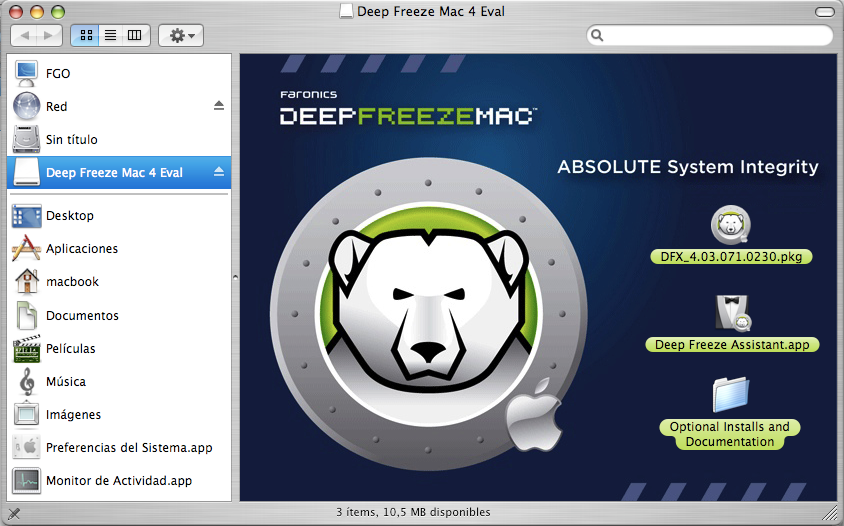Open Monitor de Actividad.app from sidebar
This screenshot has width=844, height=526.
coord(119,480)
